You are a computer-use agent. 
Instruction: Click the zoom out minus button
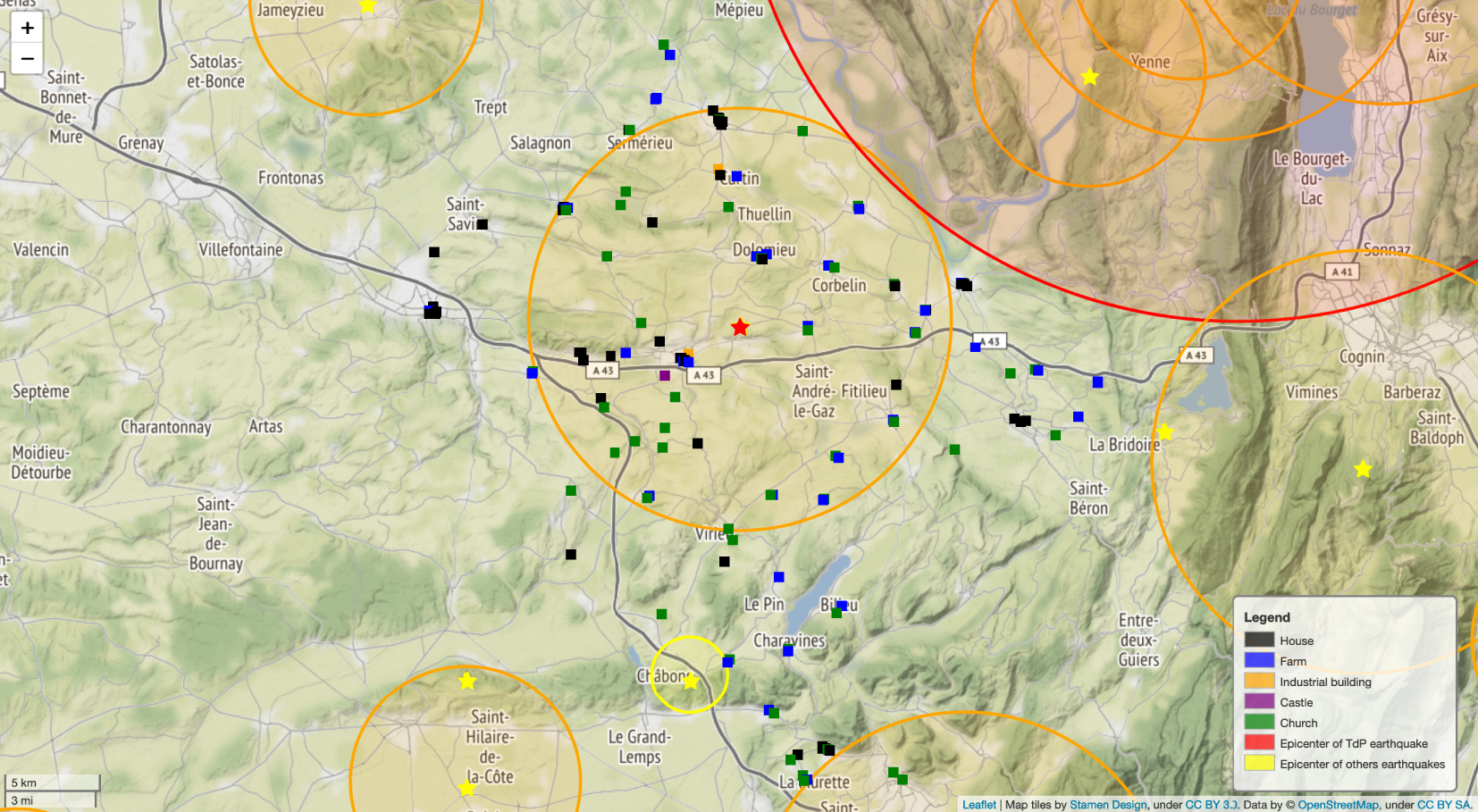(28, 59)
